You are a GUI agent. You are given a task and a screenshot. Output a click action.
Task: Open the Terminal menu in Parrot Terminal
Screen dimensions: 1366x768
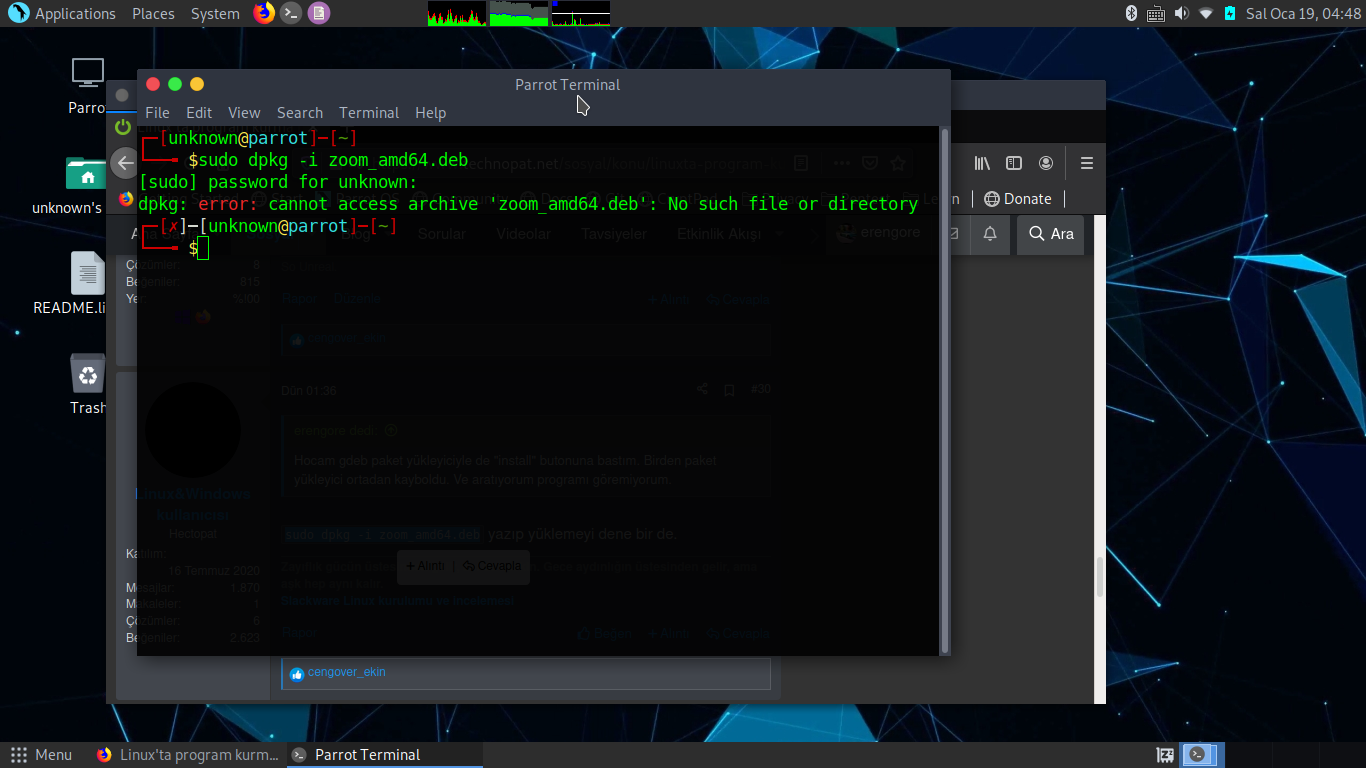click(x=369, y=113)
